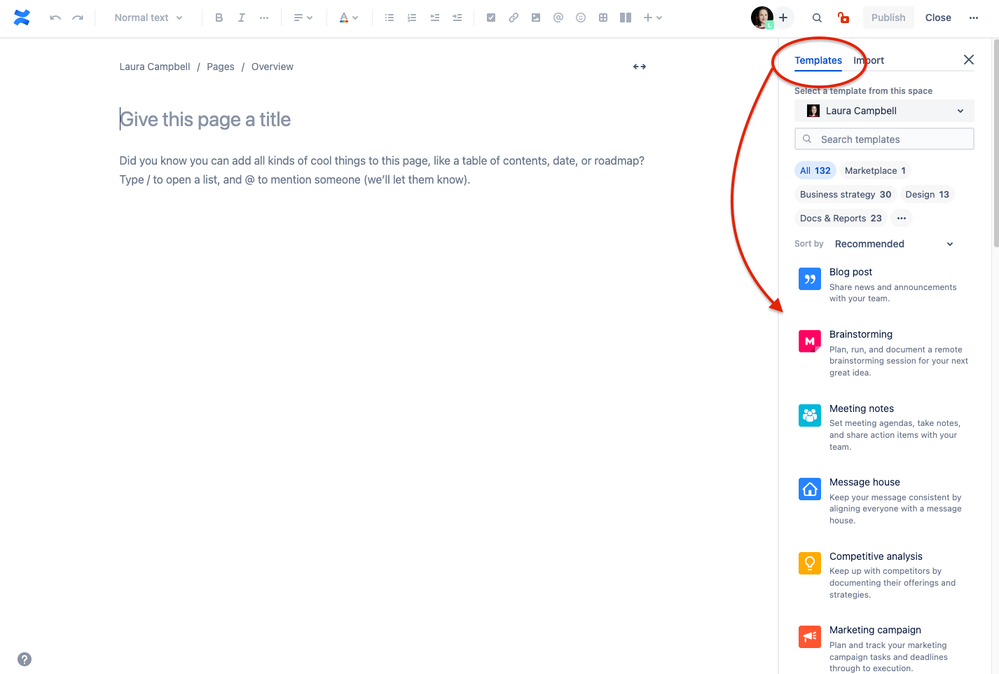Insert a link

tap(513, 17)
